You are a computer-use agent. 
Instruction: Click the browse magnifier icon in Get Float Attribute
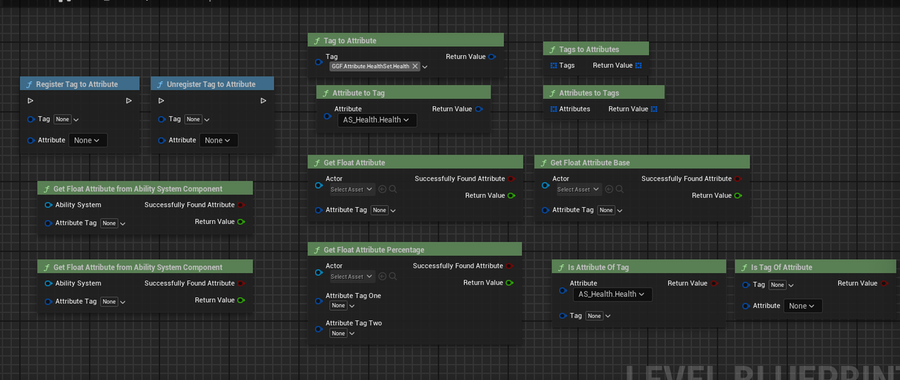pyautogui.click(x=393, y=189)
